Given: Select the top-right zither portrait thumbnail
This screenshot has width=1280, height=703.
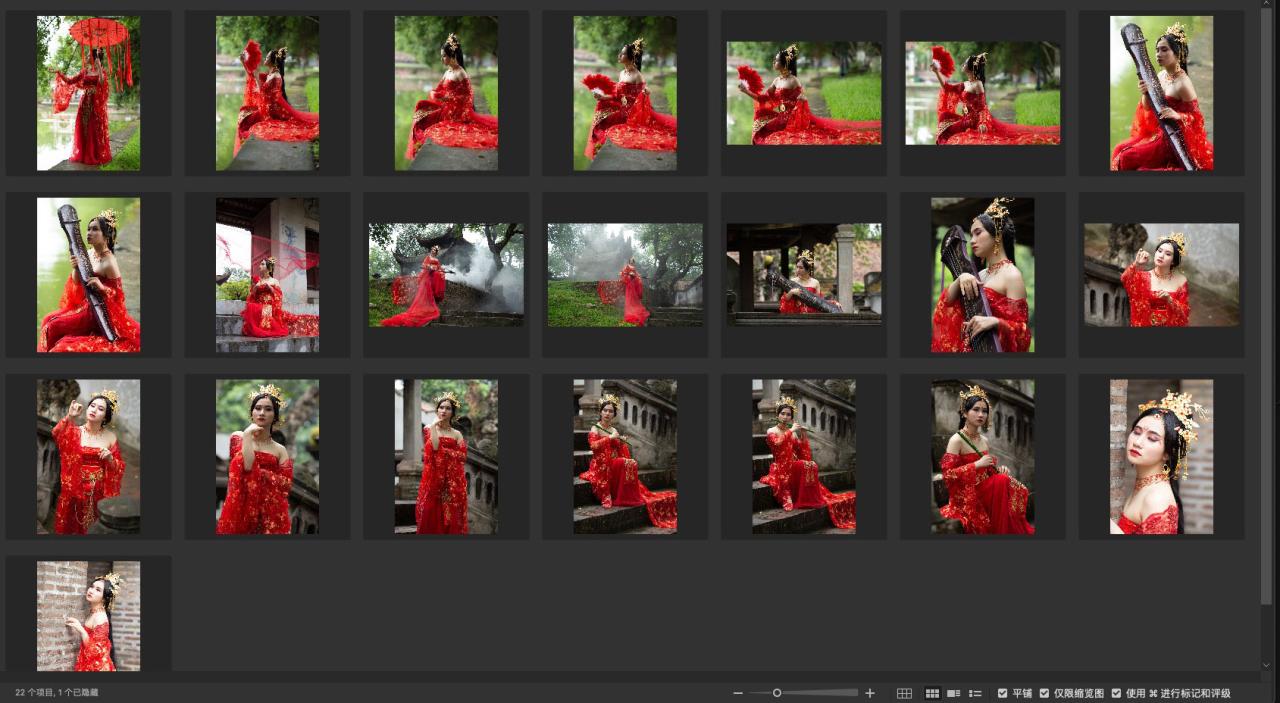Looking at the screenshot, I should tap(1161, 92).
